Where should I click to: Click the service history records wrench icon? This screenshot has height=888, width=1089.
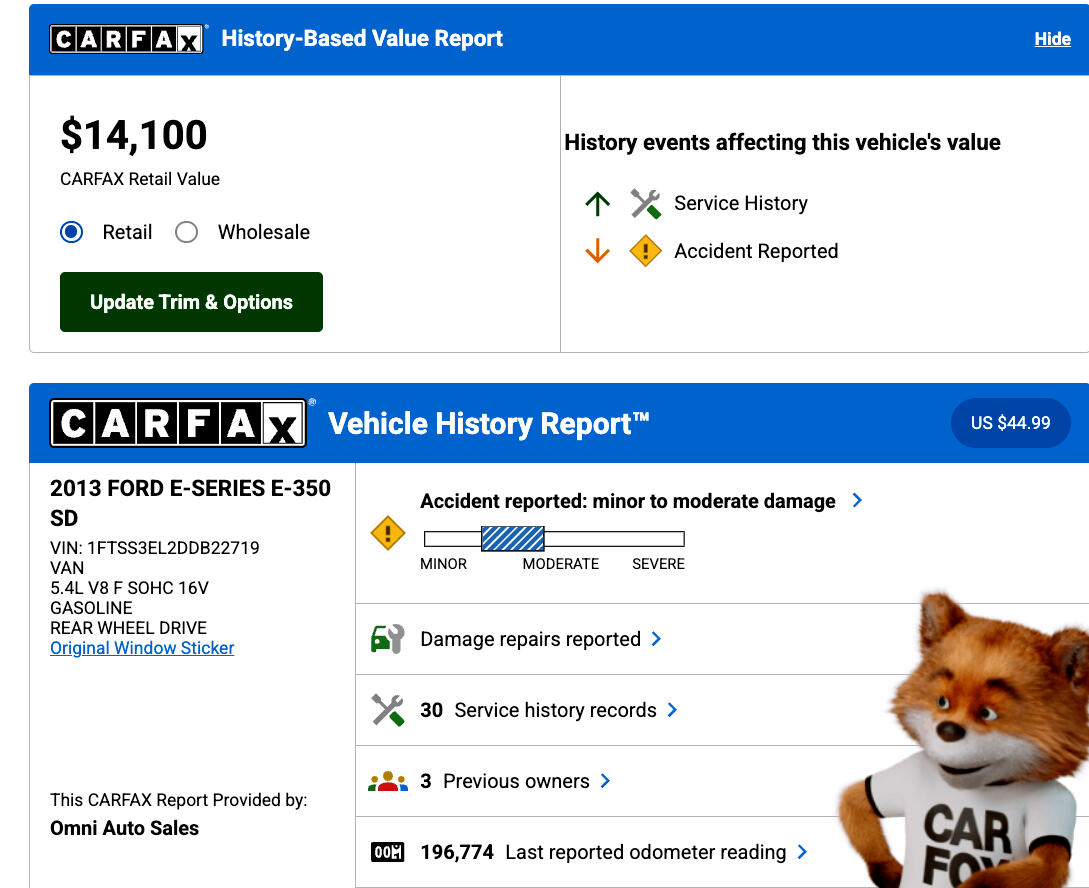pyautogui.click(x=387, y=710)
